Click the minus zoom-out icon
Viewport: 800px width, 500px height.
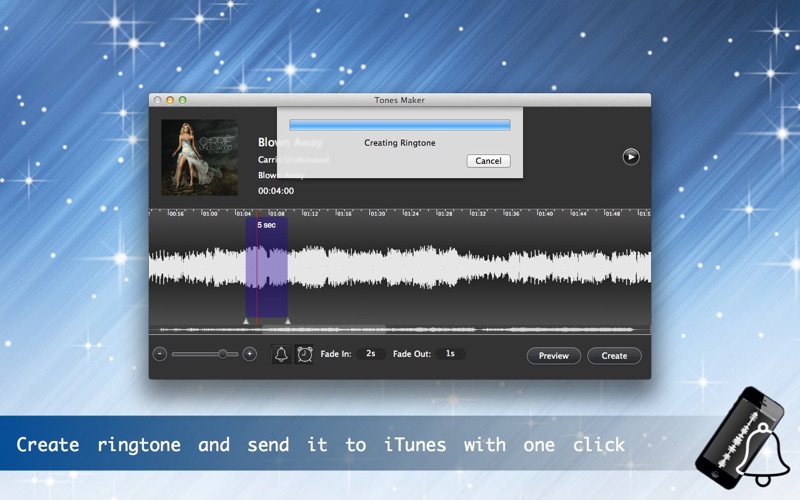click(x=160, y=354)
